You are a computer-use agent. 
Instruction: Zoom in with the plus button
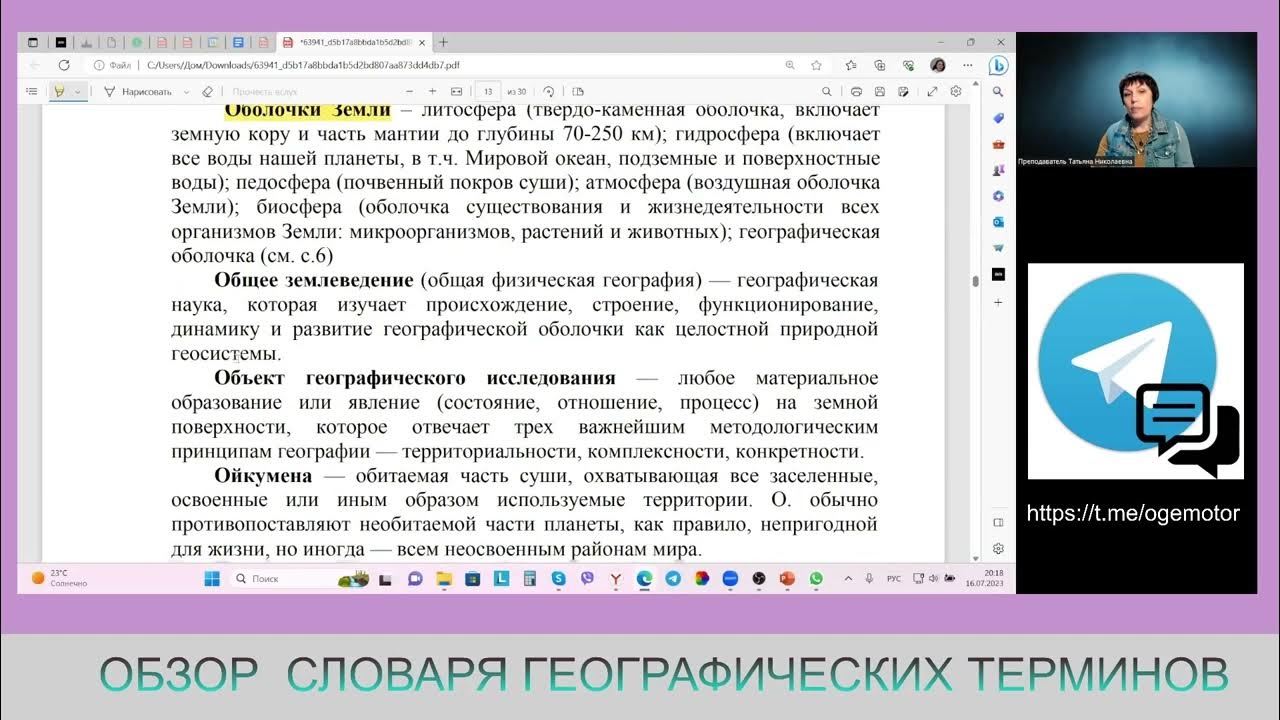coord(432,91)
